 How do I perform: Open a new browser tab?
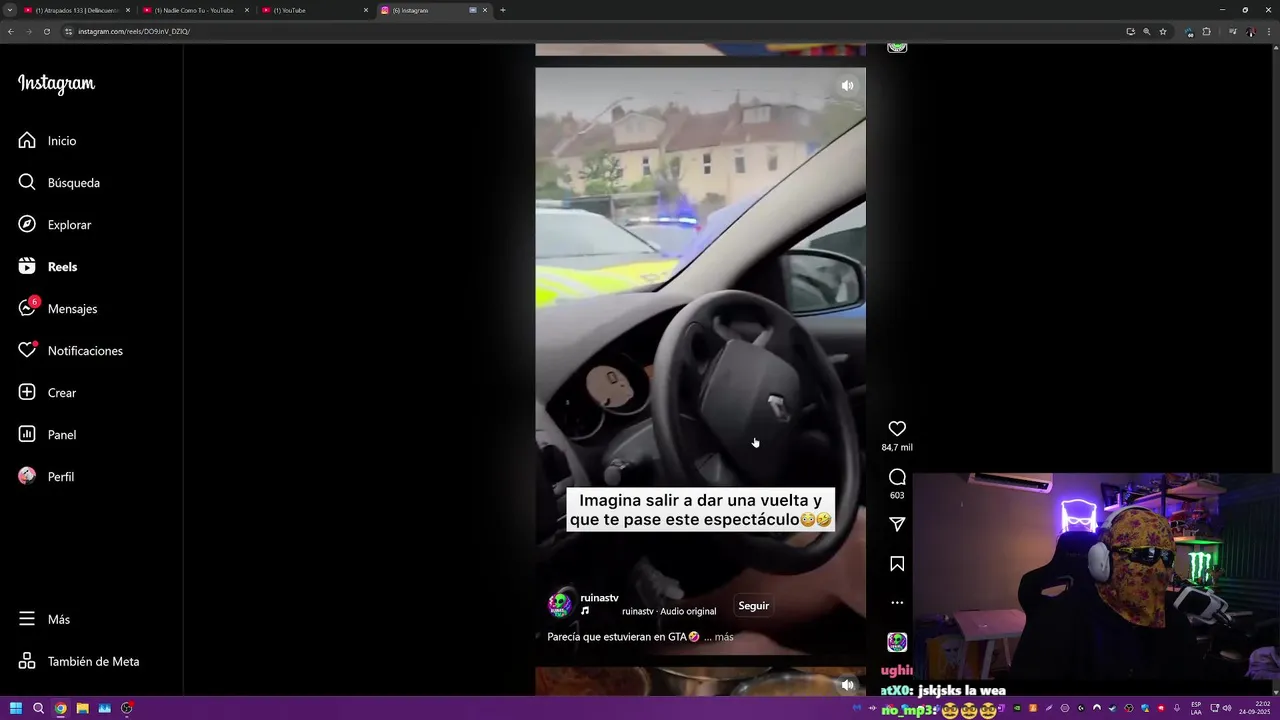pyautogui.click(x=502, y=10)
